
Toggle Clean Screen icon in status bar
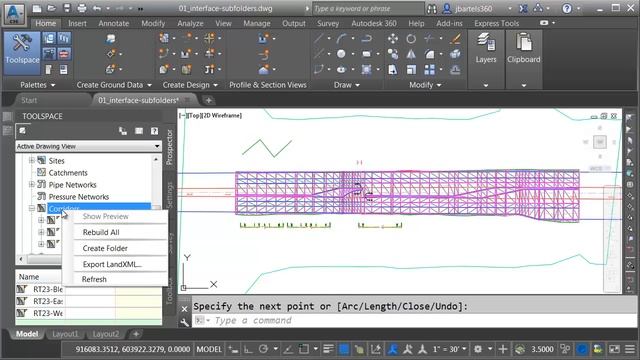pyautogui.click(x=614, y=349)
